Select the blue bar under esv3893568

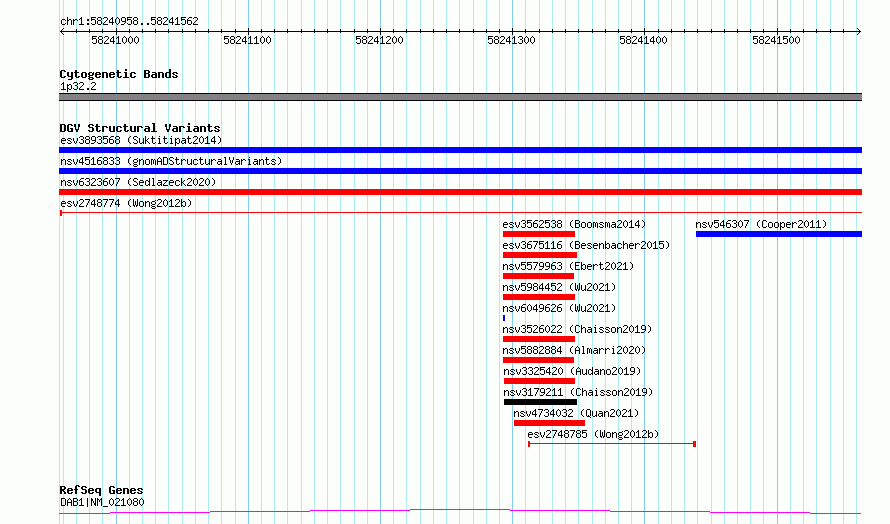[x=460, y=150]
